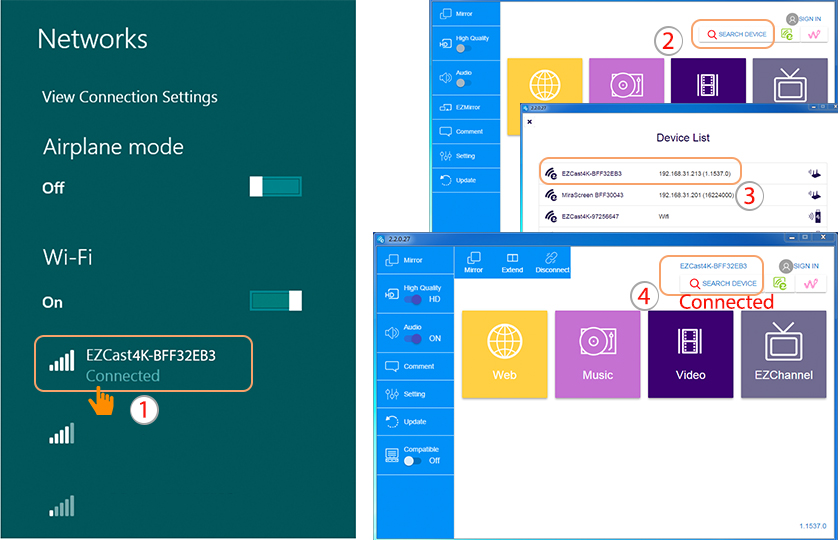
Task: Toggle Airplane mode switch
Action: 275,187
